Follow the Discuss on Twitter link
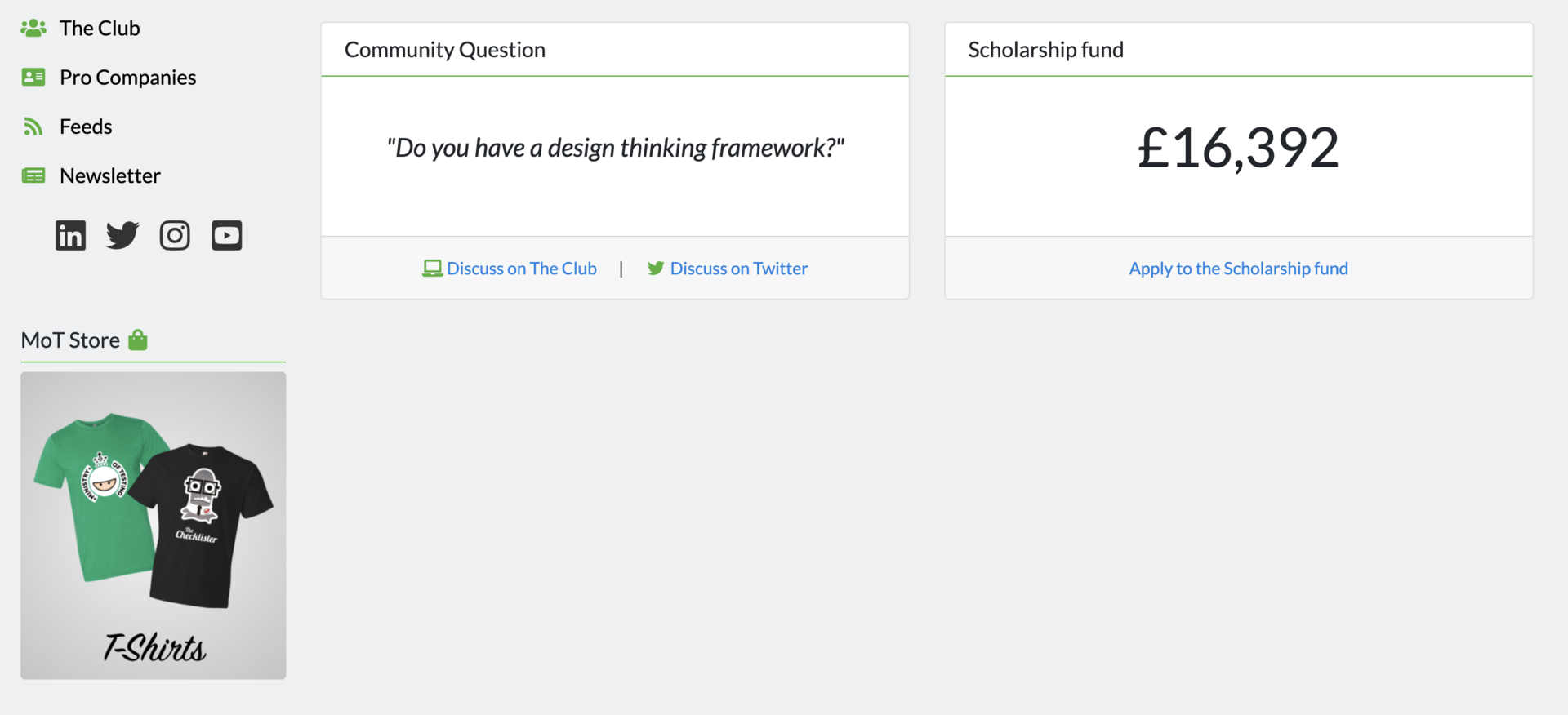This screenshot has width=1568, height=715. click(739, 268)
